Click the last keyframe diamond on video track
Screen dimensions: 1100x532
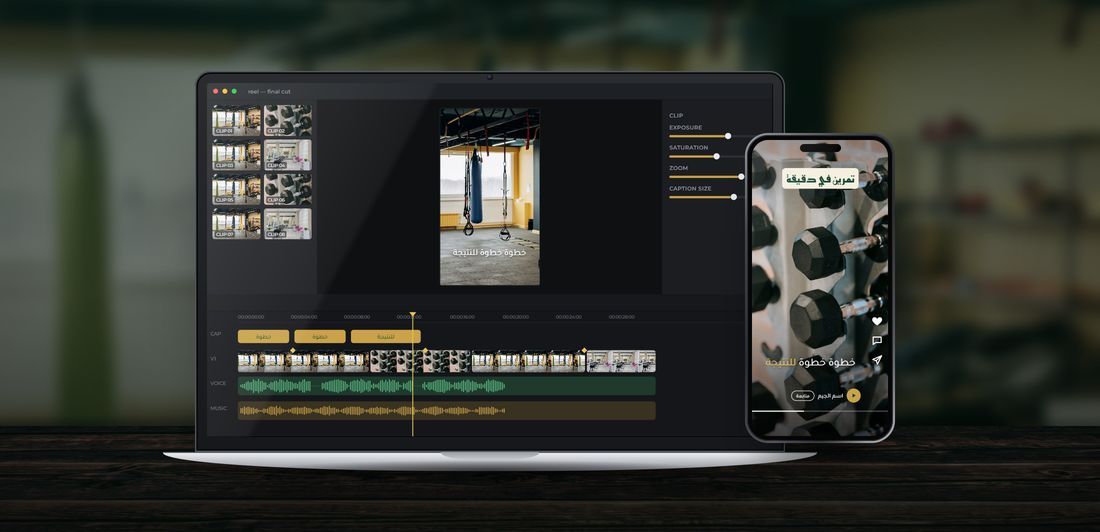click(x=584, y=350)
